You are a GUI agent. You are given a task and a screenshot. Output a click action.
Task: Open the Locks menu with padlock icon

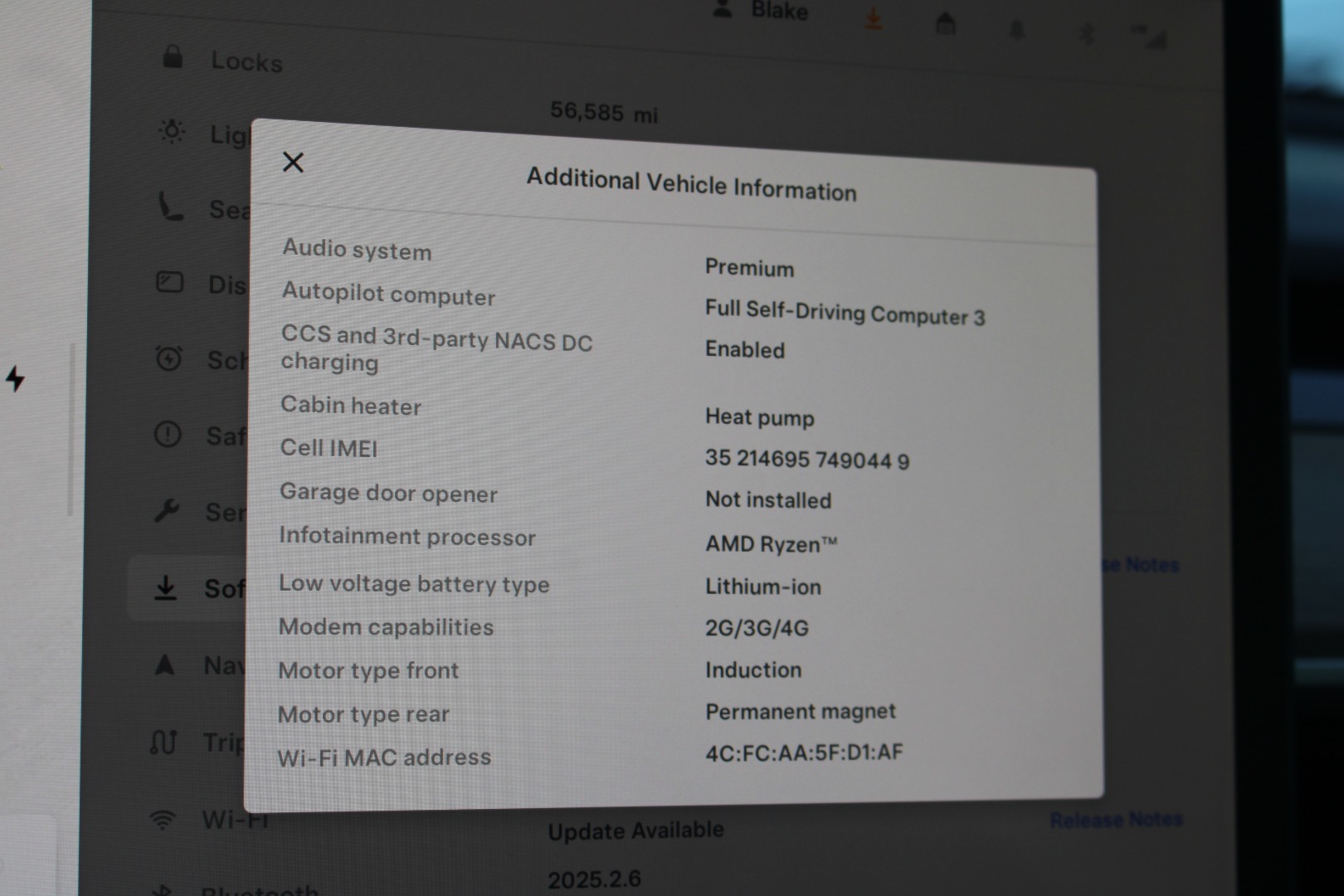point(173,57)
